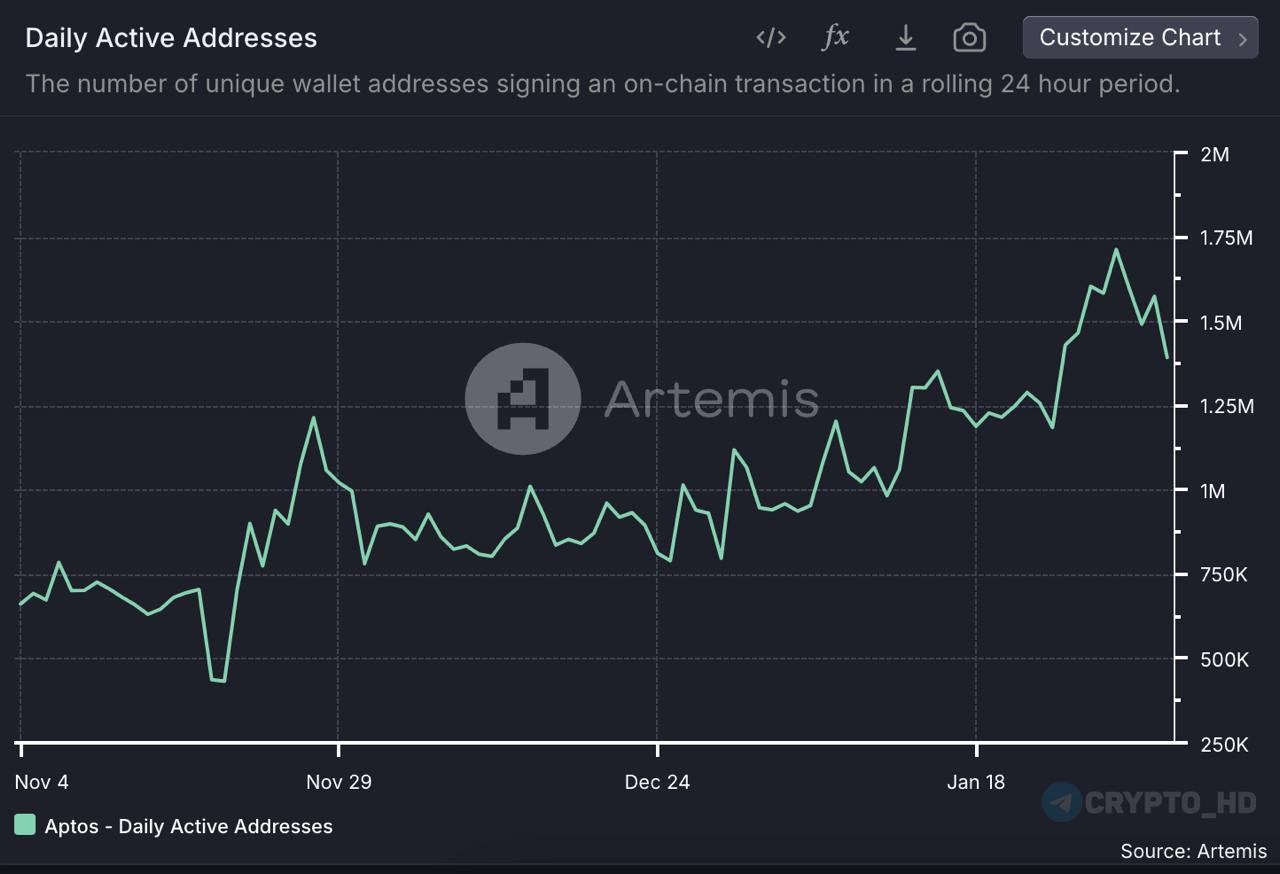Select the chart description about unique wallet addresses
This screenshot has height=874, width=1280.
coord(603,84)
